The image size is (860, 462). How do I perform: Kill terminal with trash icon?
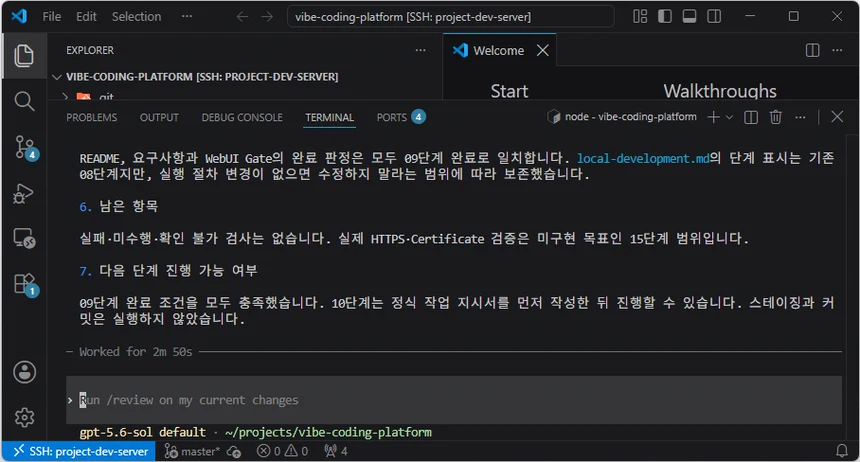[776, 117]
